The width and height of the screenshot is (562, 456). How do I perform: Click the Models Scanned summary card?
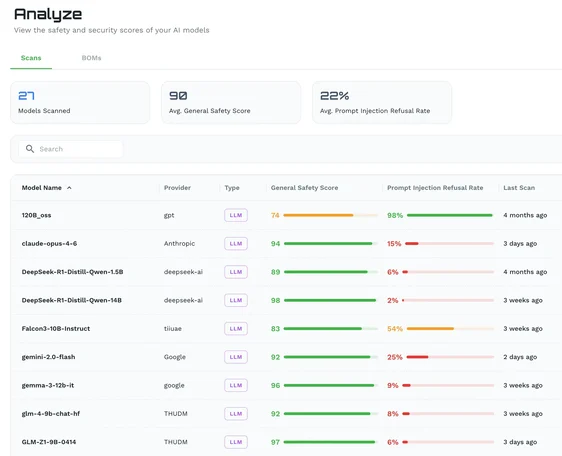coord(80,103)
